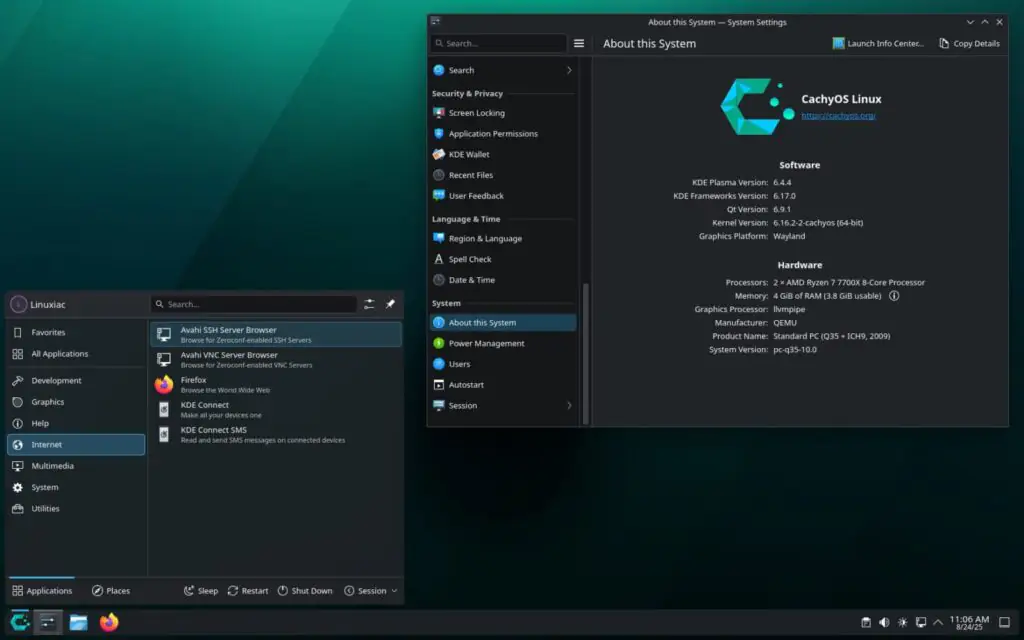Click the System Settings sidebar scrollbar
Image resolution: width=1024 pixels, height=640 pixels.
point(585,350)
